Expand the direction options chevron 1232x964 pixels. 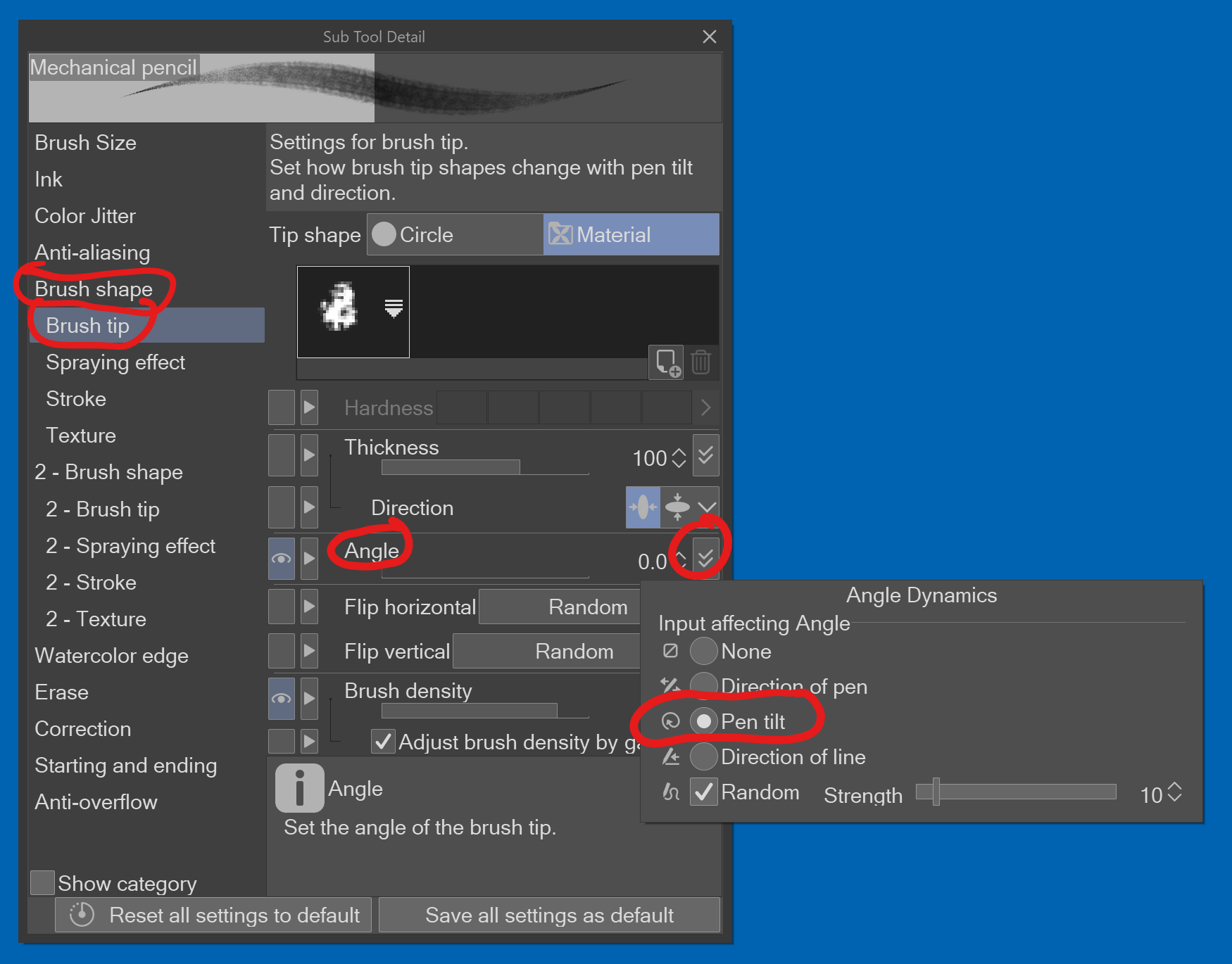[707, 507]
